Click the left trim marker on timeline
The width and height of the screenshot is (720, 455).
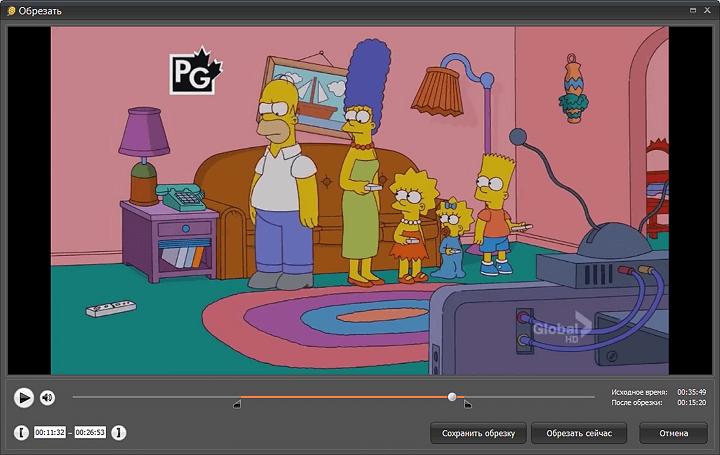point(237,404)
